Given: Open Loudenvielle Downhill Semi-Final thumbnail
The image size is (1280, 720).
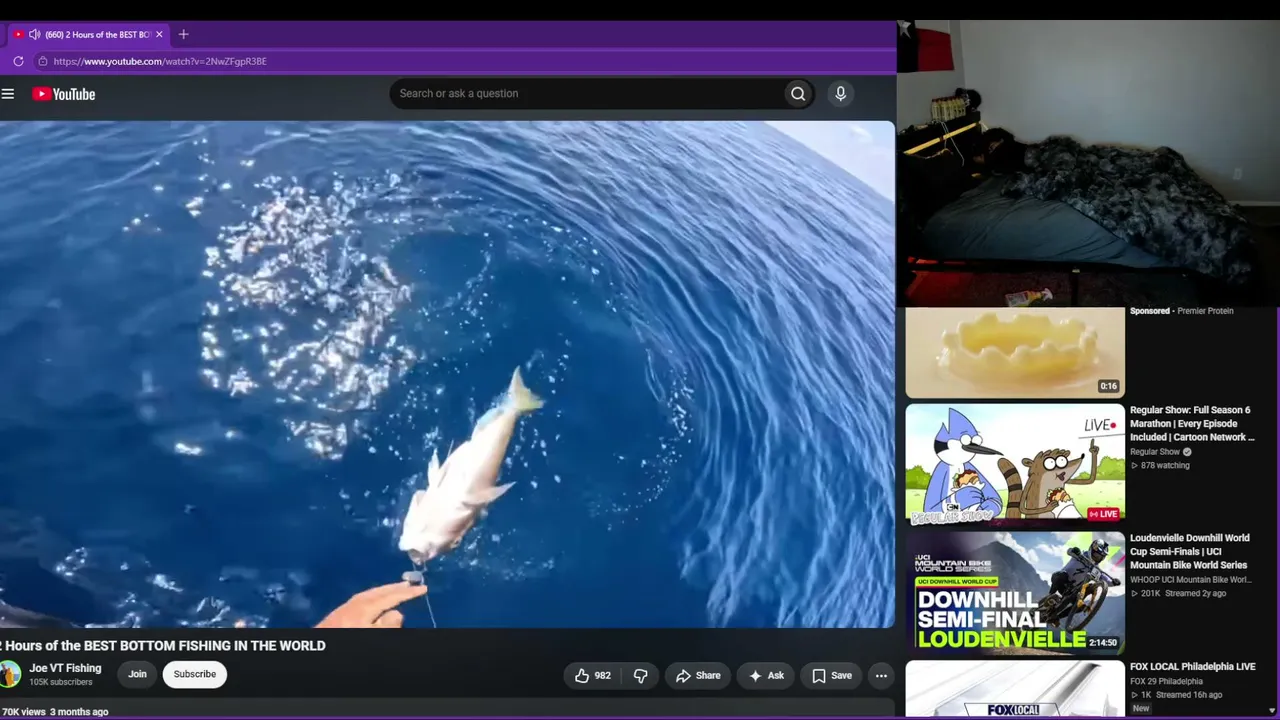Looking at the screenshot, I should pyautogui.click(x=1015, y=593).
